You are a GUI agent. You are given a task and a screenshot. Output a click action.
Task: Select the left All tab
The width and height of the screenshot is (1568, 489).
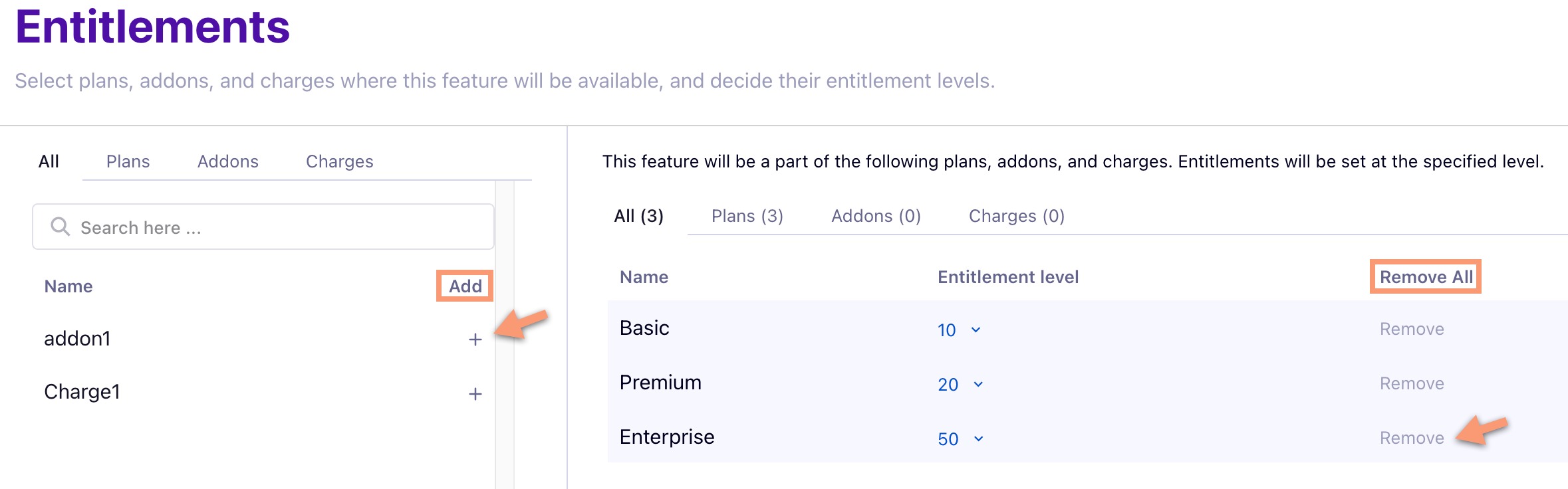pyautogui.click(x=49, y=161)
